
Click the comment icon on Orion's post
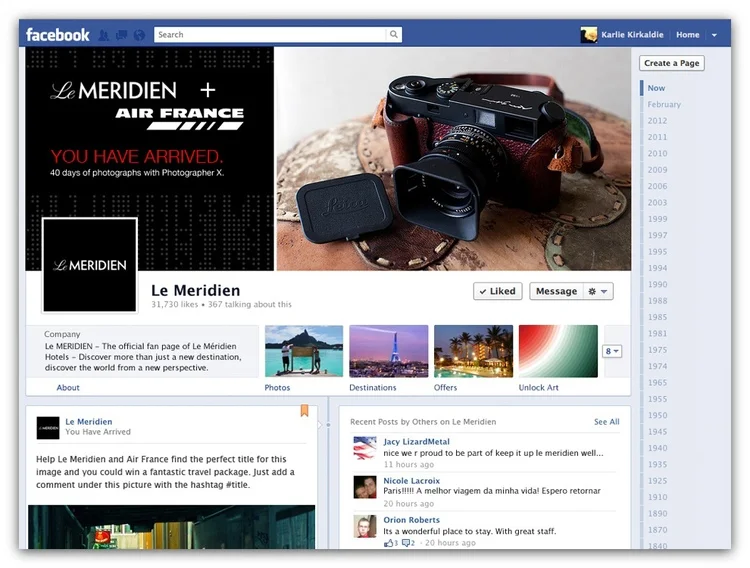[x=406, y=543]
